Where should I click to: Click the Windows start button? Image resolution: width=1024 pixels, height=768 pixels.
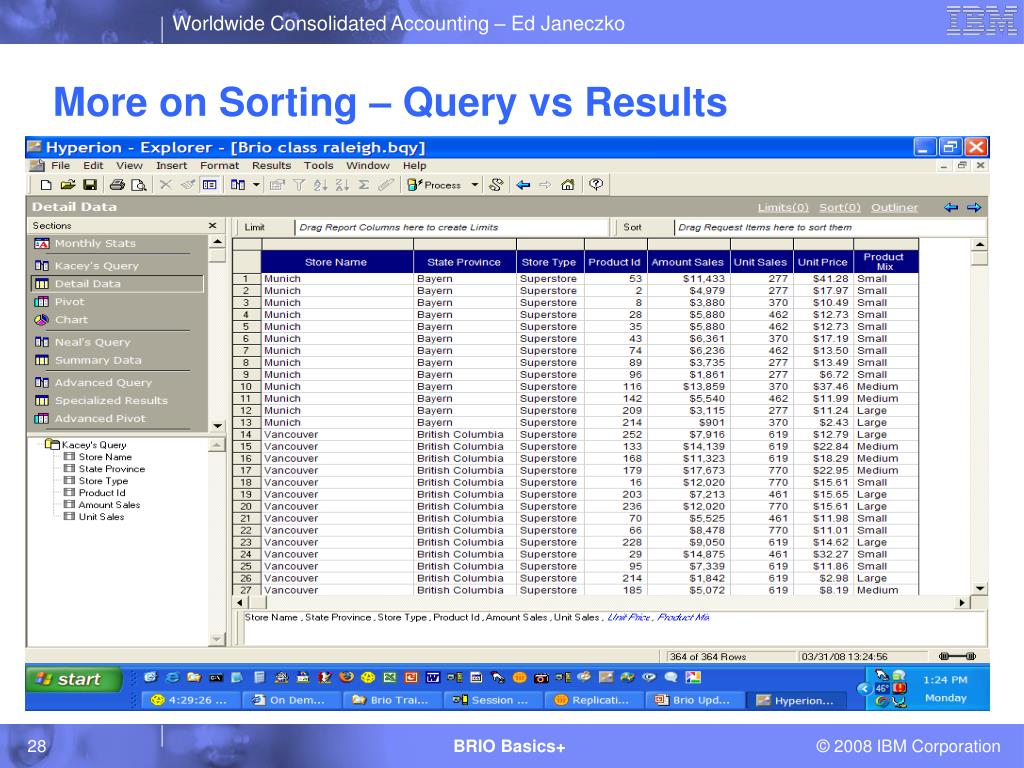[x=73, y=679]
